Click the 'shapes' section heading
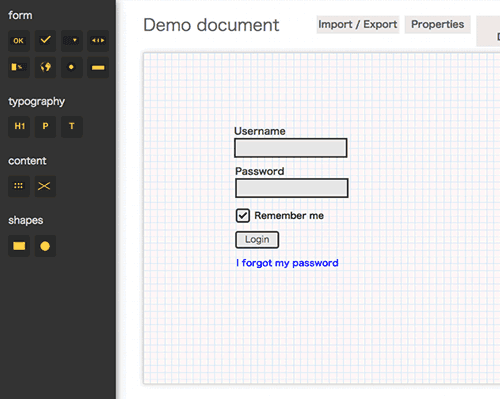 click(26, 221)
